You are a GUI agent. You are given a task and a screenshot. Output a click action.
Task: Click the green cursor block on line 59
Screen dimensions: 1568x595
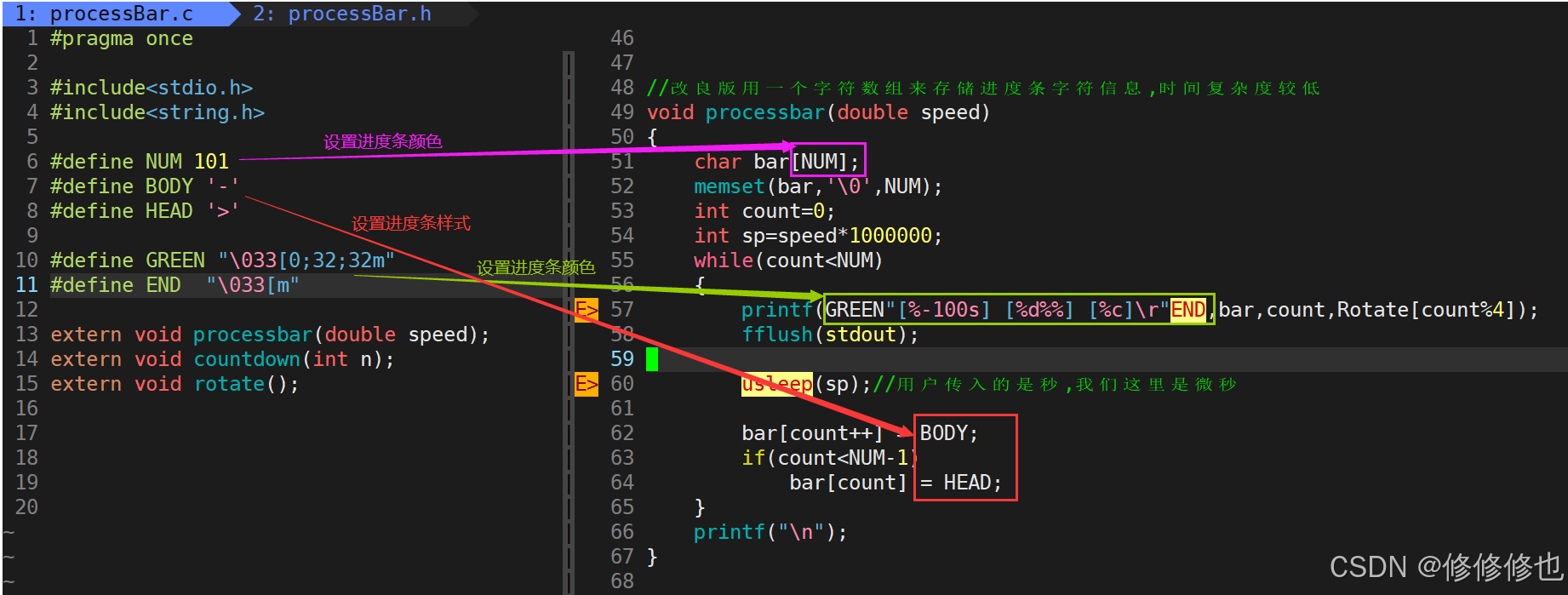(x=652, y=359)
